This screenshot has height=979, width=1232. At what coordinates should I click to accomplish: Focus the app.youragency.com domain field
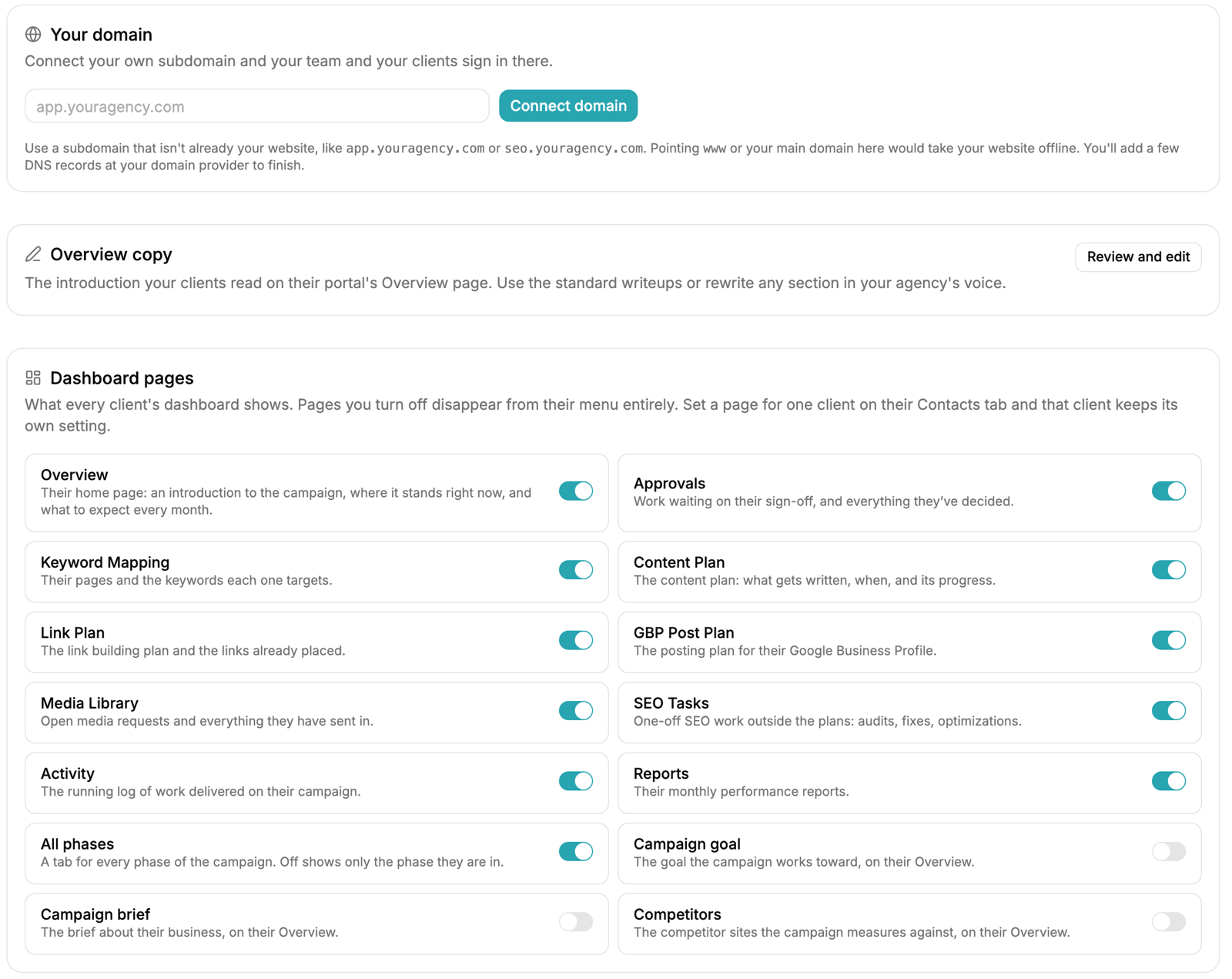[x=257, y=106]
